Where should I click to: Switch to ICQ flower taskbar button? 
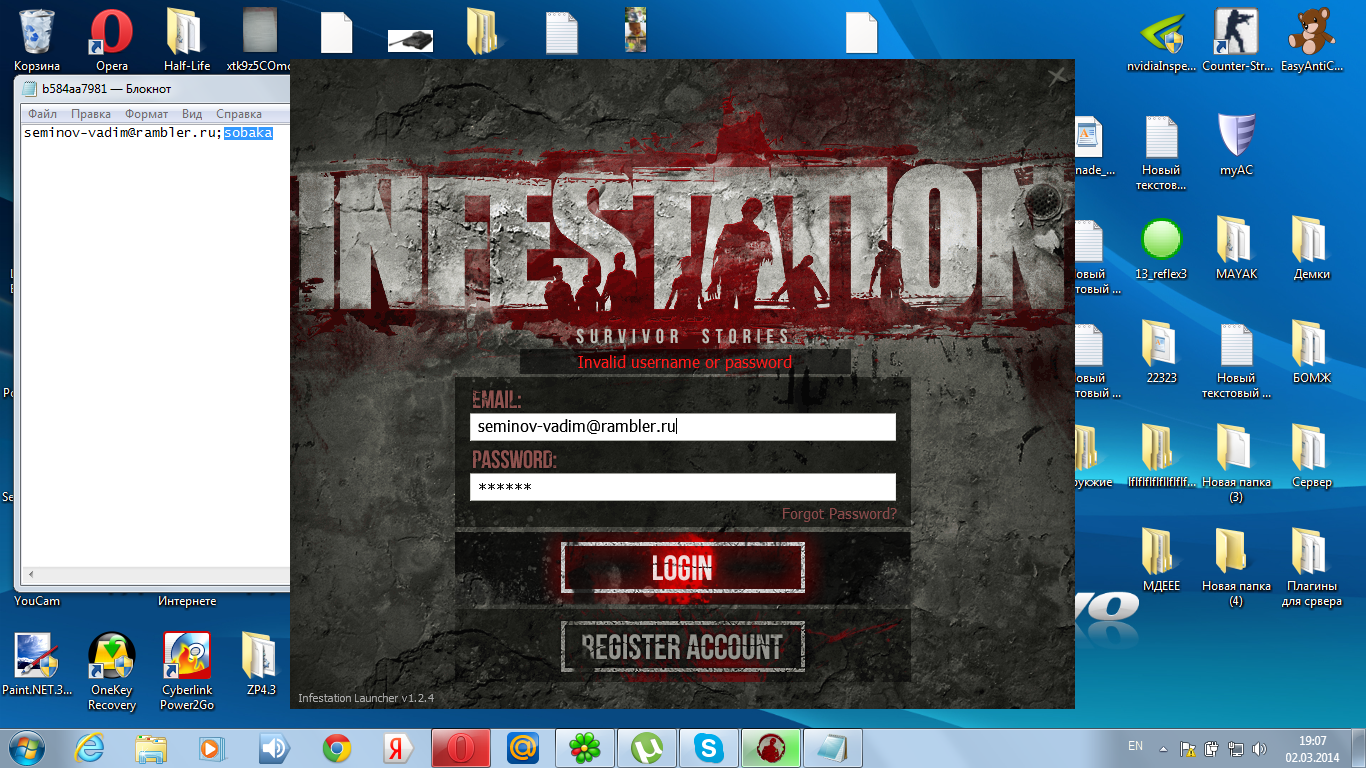tap(584, 747)
